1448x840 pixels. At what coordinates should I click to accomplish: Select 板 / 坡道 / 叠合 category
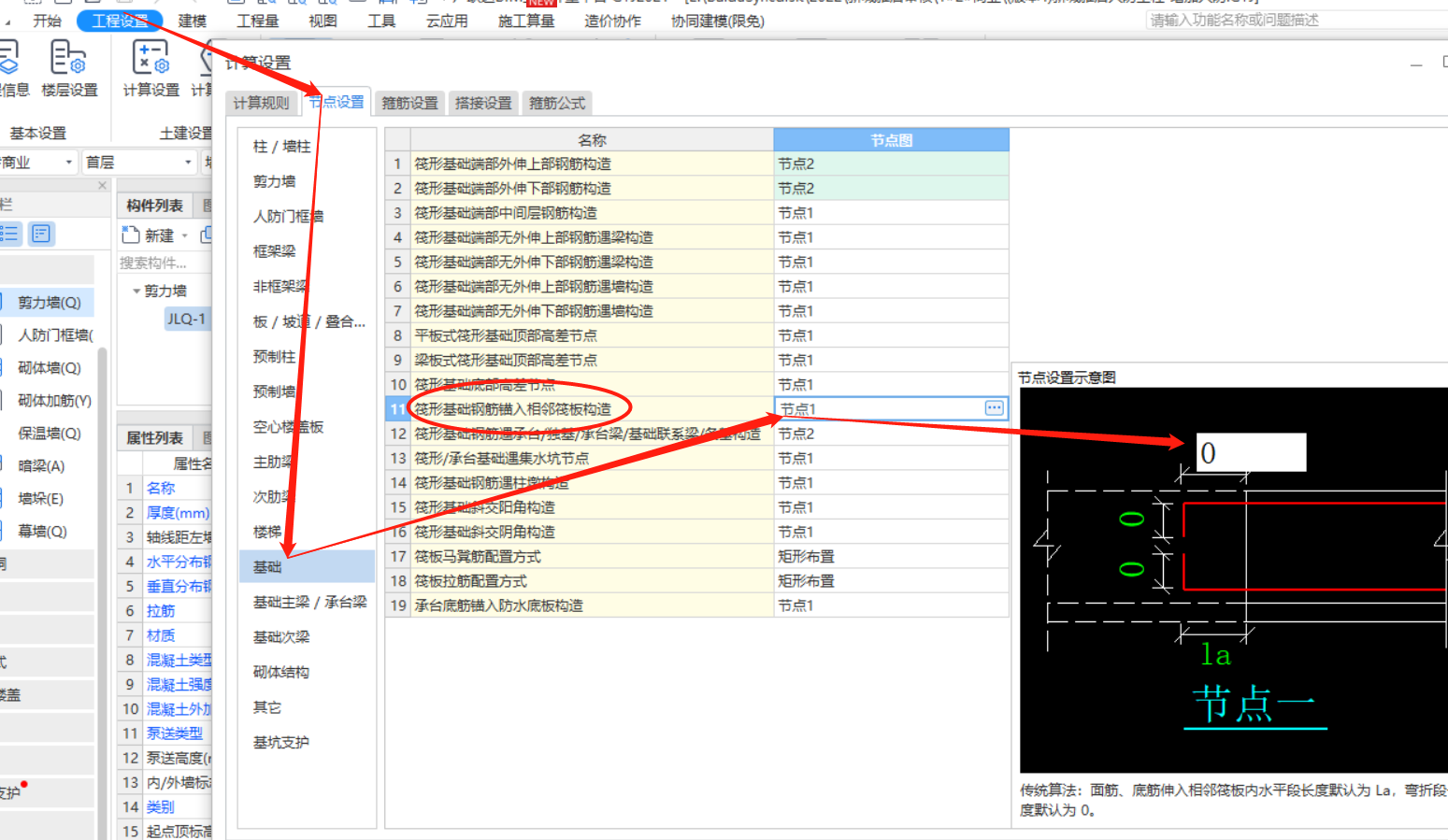pos(307,321)
